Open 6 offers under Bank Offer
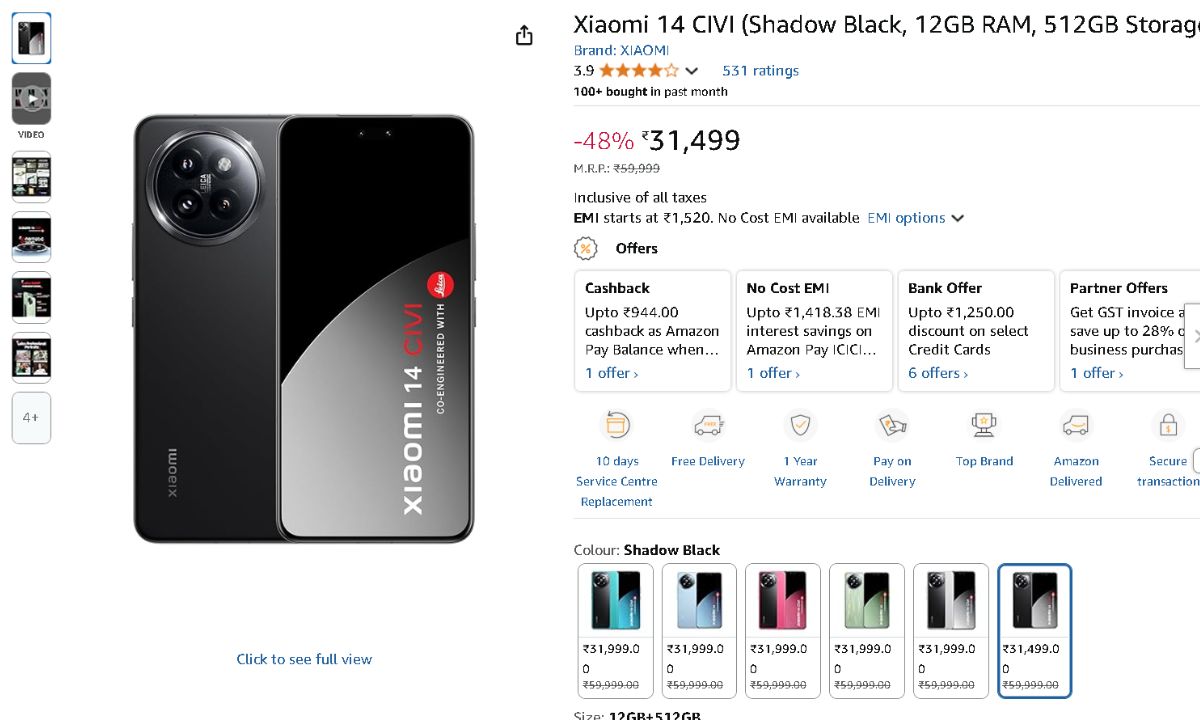The height and width of the screenshot is (720, 1200). point(937,373)
